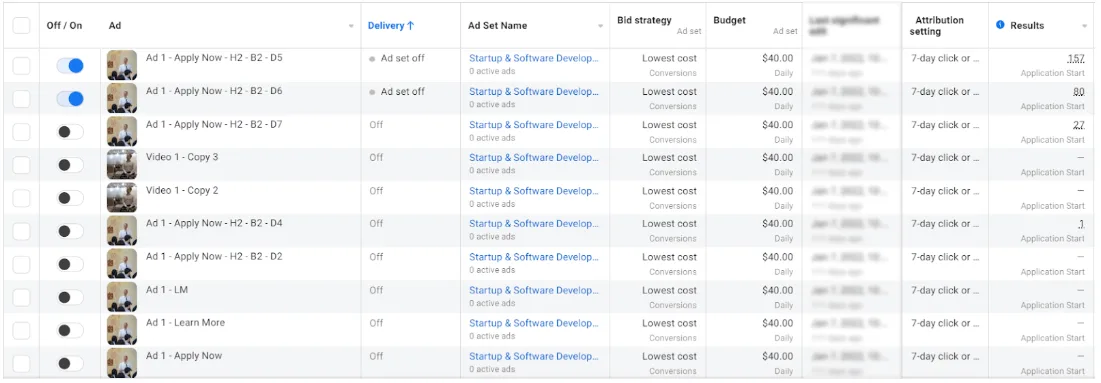
Task: Open ad set link in 'Video 1 - Copy 2' row
Action: (534, 190)
